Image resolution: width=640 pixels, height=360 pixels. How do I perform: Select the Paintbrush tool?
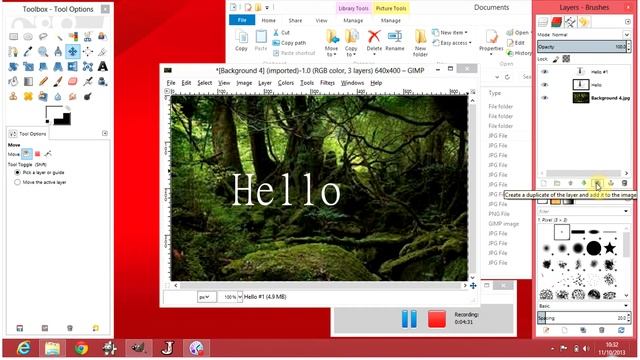pos(58,82)
